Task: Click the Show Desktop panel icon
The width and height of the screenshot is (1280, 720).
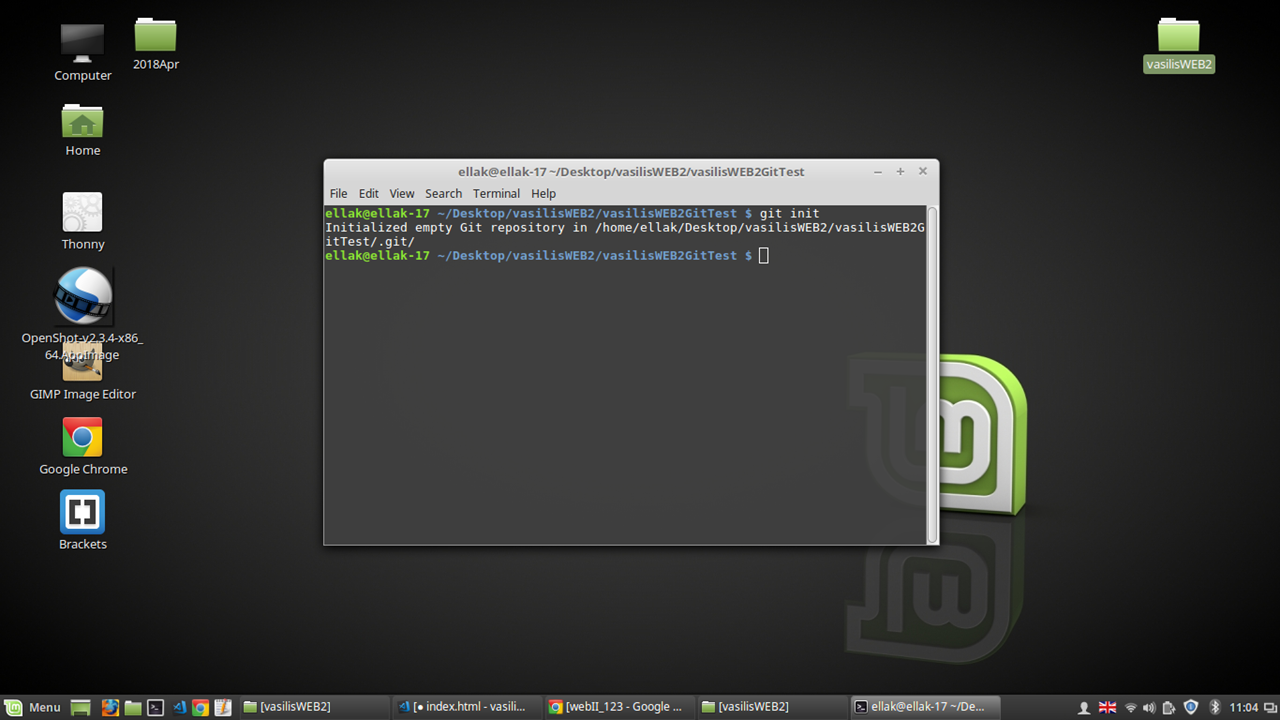Action: (82, 707)
